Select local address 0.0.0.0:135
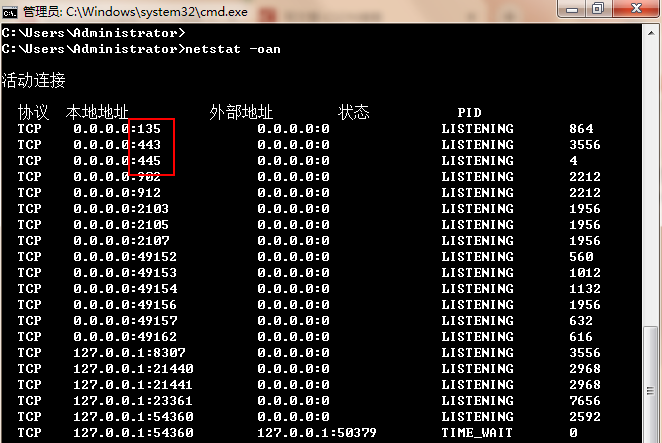This screenshot has height=443, width=662. (x=117, y=129)
